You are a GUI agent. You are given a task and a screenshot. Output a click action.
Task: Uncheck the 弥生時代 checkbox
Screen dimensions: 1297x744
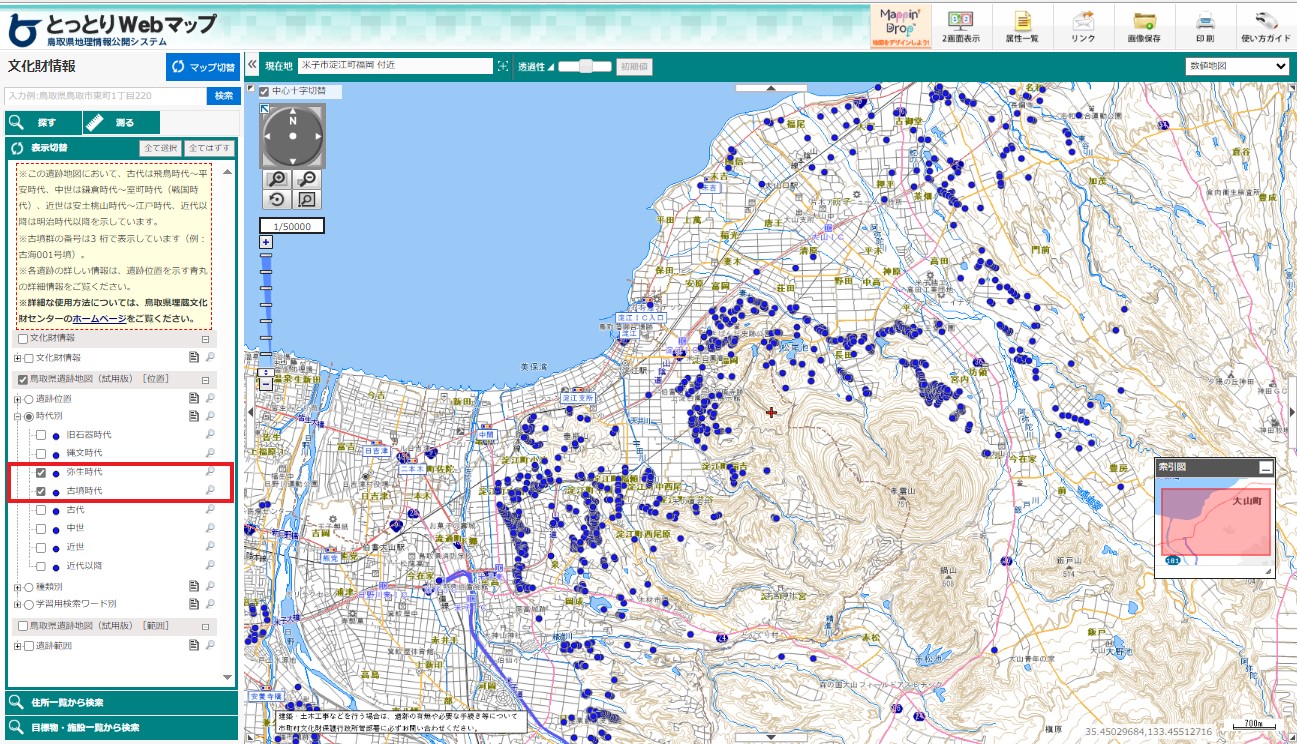(x=41, y=472)
